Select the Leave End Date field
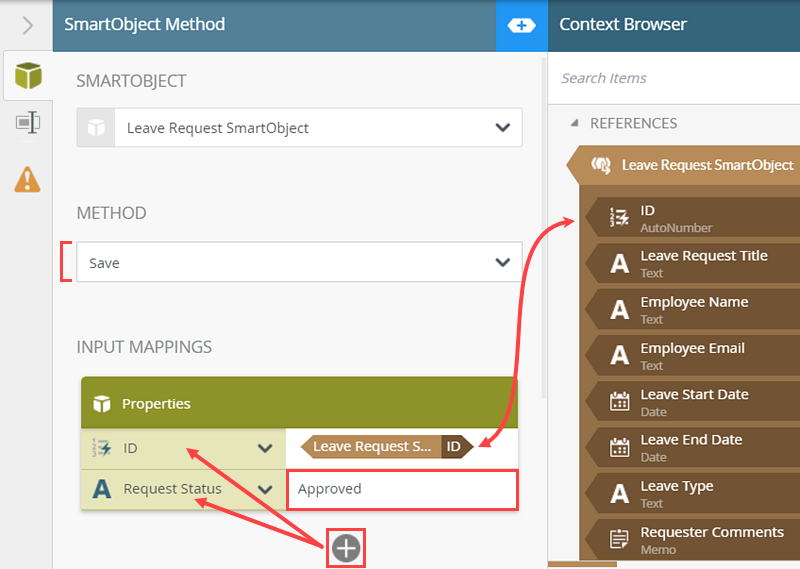The image size is (800, 569). (693, 448)
